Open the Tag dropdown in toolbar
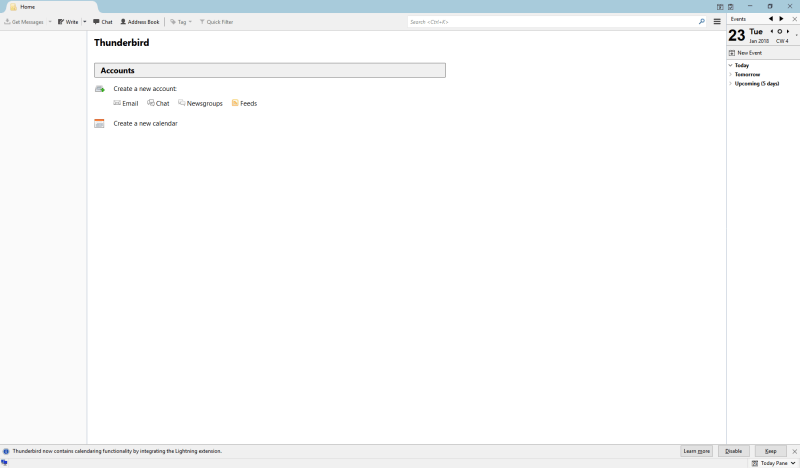This screenshot has height=468, width=800. (x=181, y=22)
